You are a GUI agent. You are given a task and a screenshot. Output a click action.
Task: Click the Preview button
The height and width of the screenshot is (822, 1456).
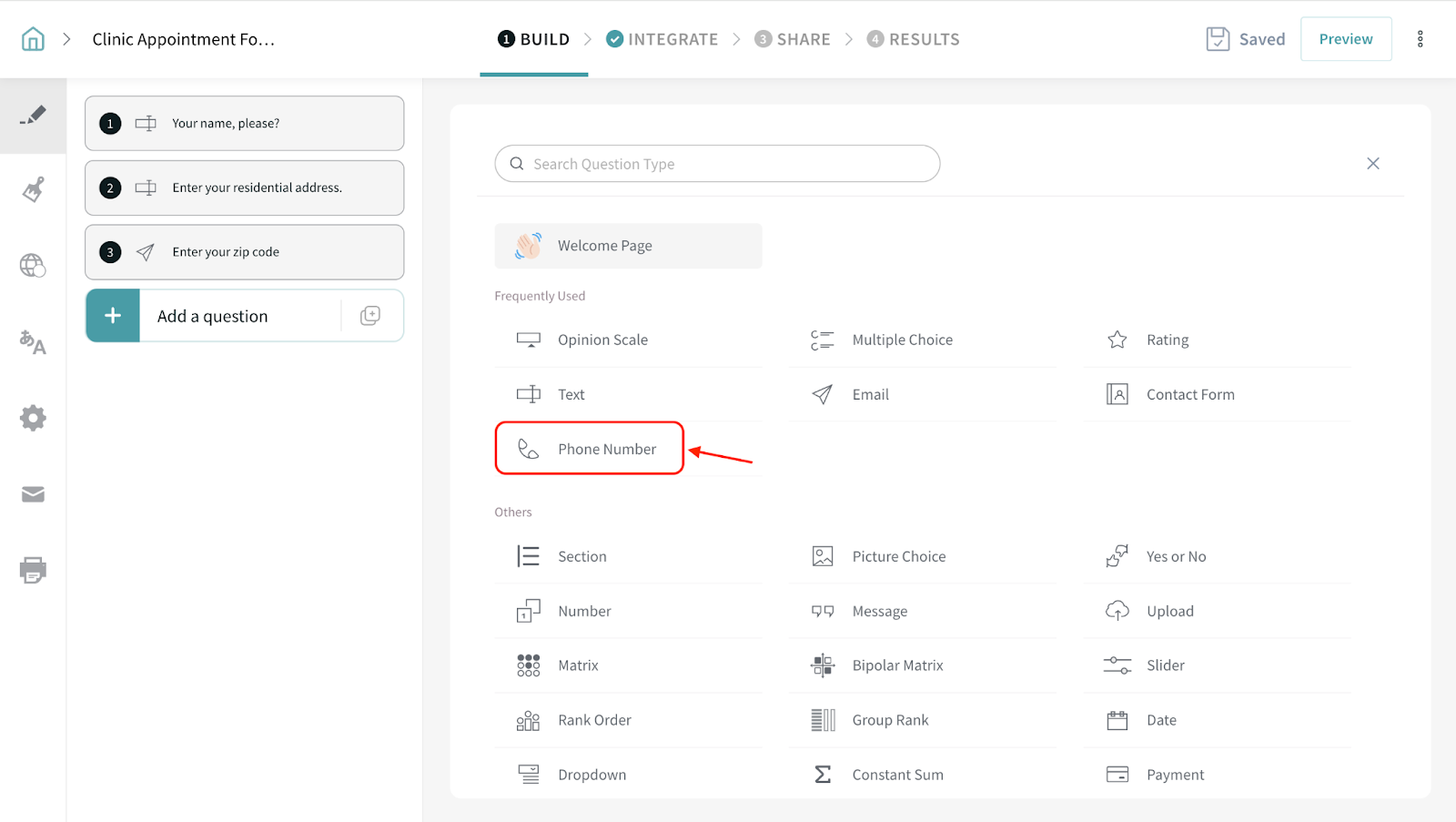tap(1345, 39)
